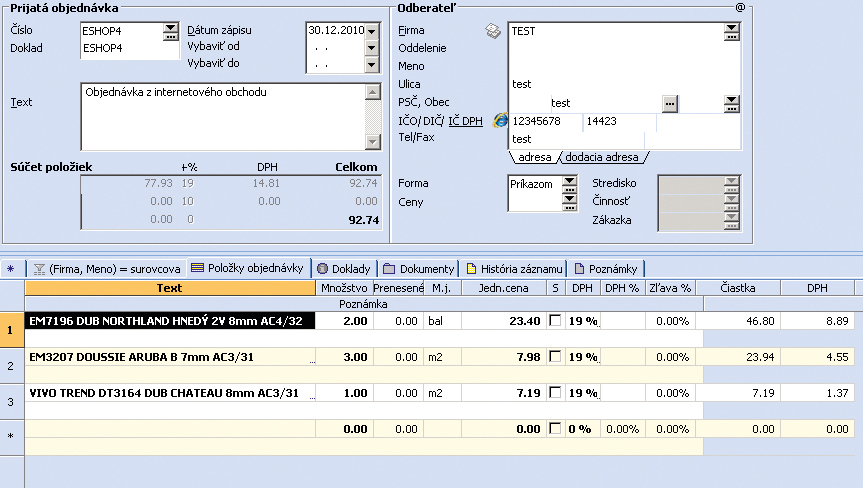Click the Čiastka column header
This screenshot has height=488, width=863.
click(738, 288)
